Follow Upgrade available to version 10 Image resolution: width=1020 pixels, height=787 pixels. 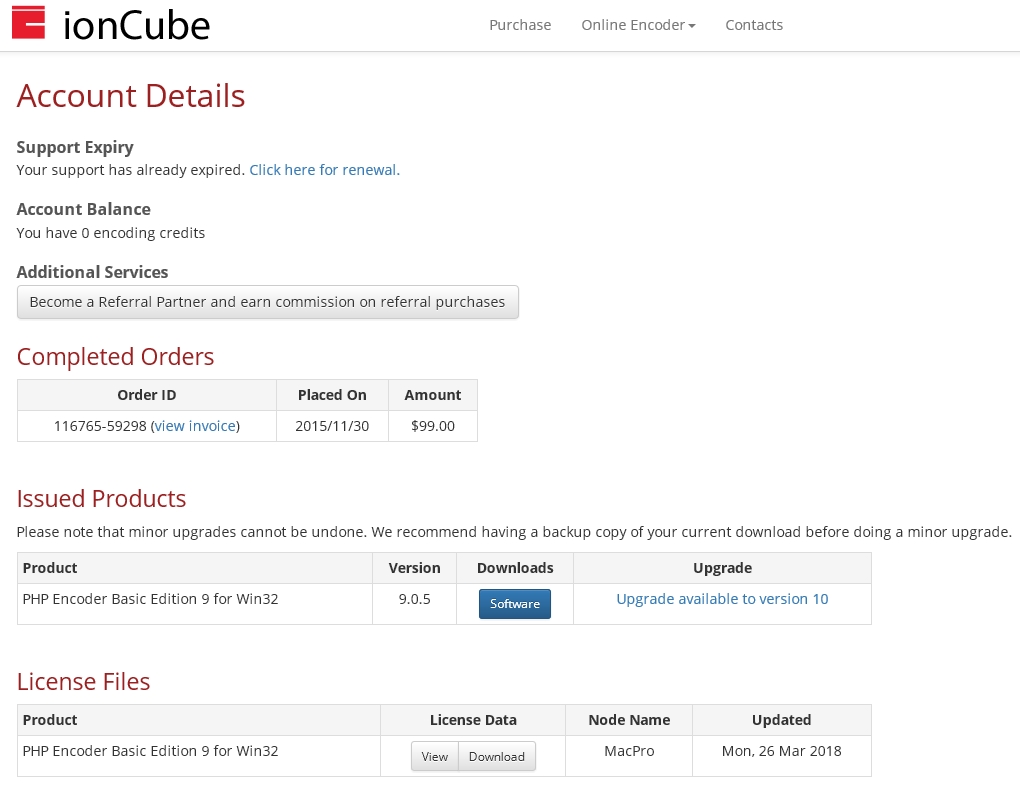coord(722,599)
